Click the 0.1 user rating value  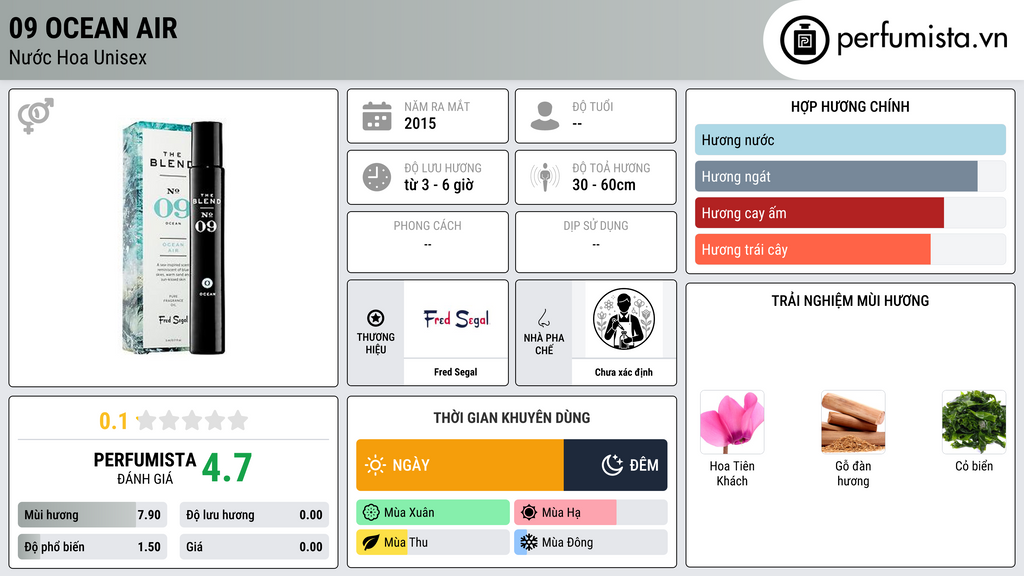114,421
